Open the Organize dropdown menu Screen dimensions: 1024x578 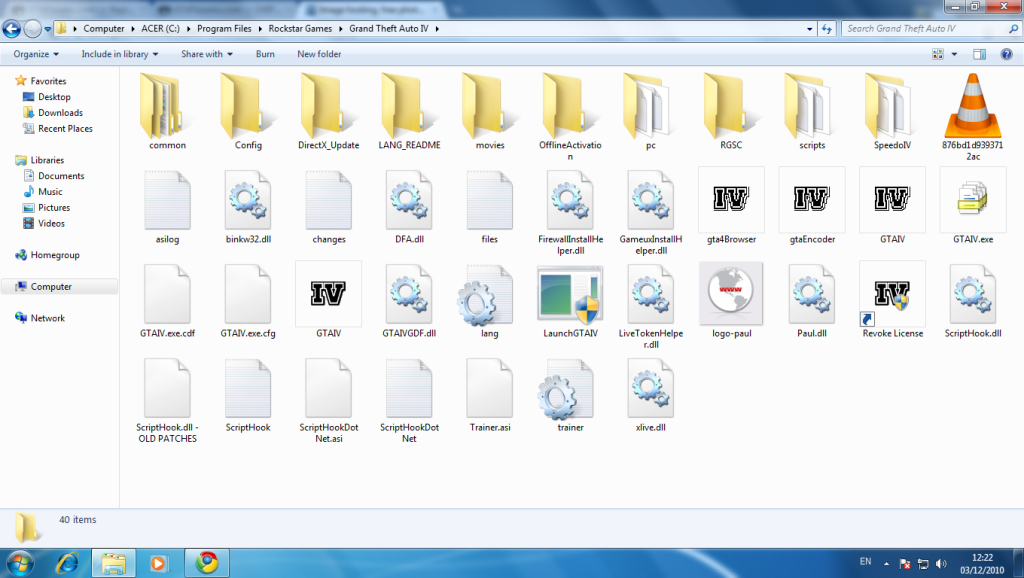point(36,54)
